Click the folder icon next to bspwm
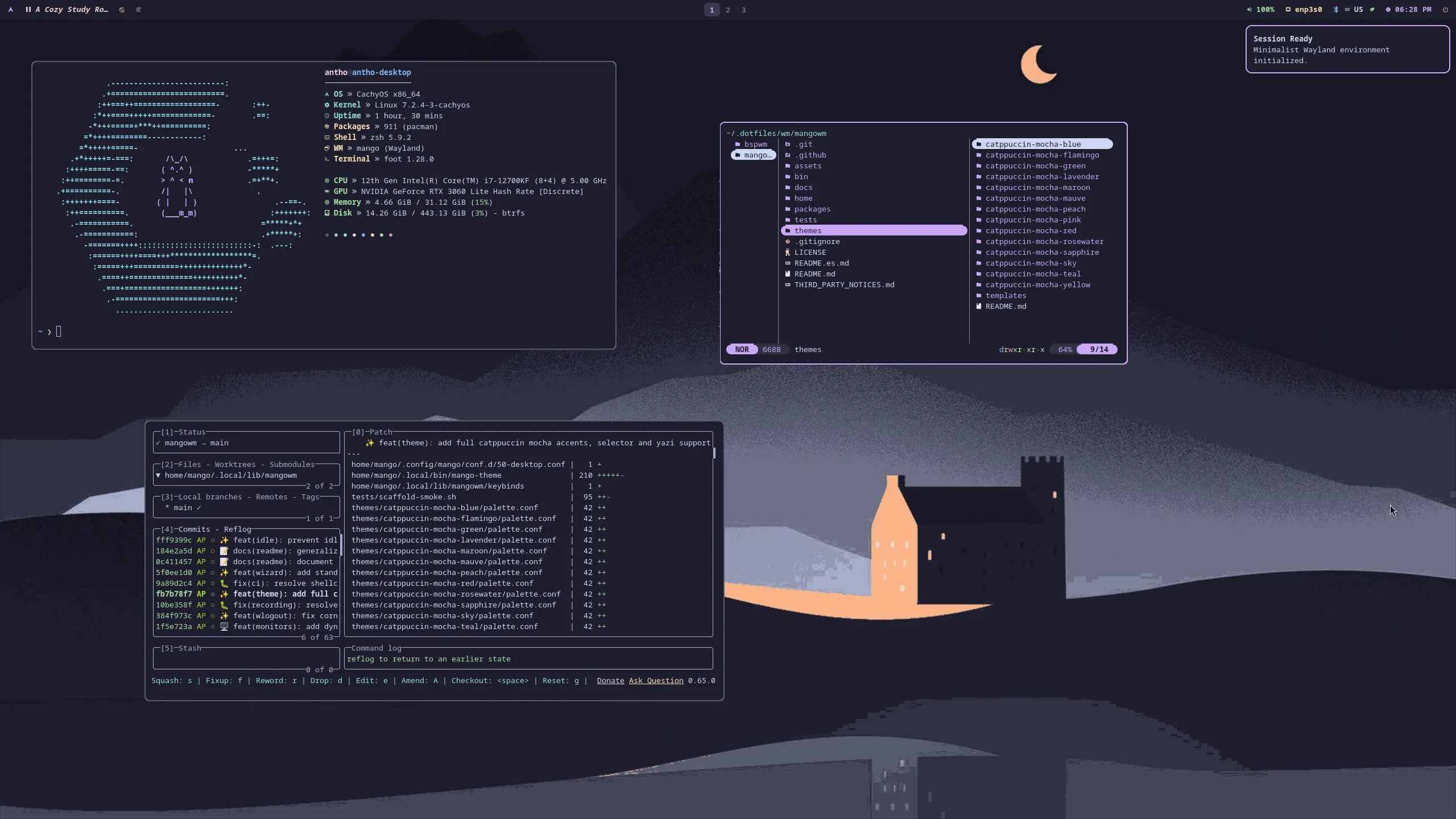The image size is (1456, 819). [738, 144]
